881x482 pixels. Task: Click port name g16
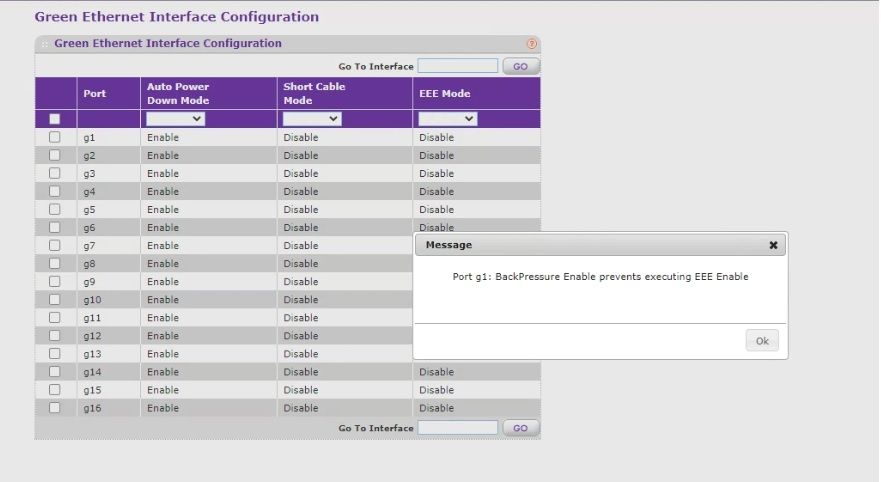[92, 408]
